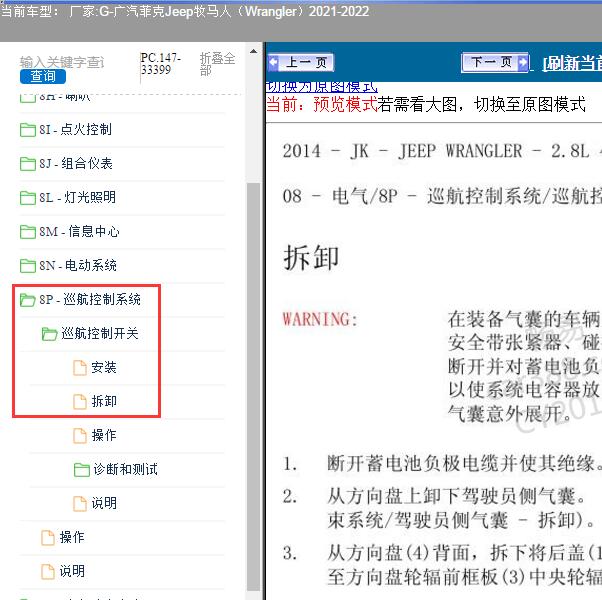The image size is (602, 600).
Task: Expand the 8M - 信息中心 tree item
Action: [x=79, y=231]
